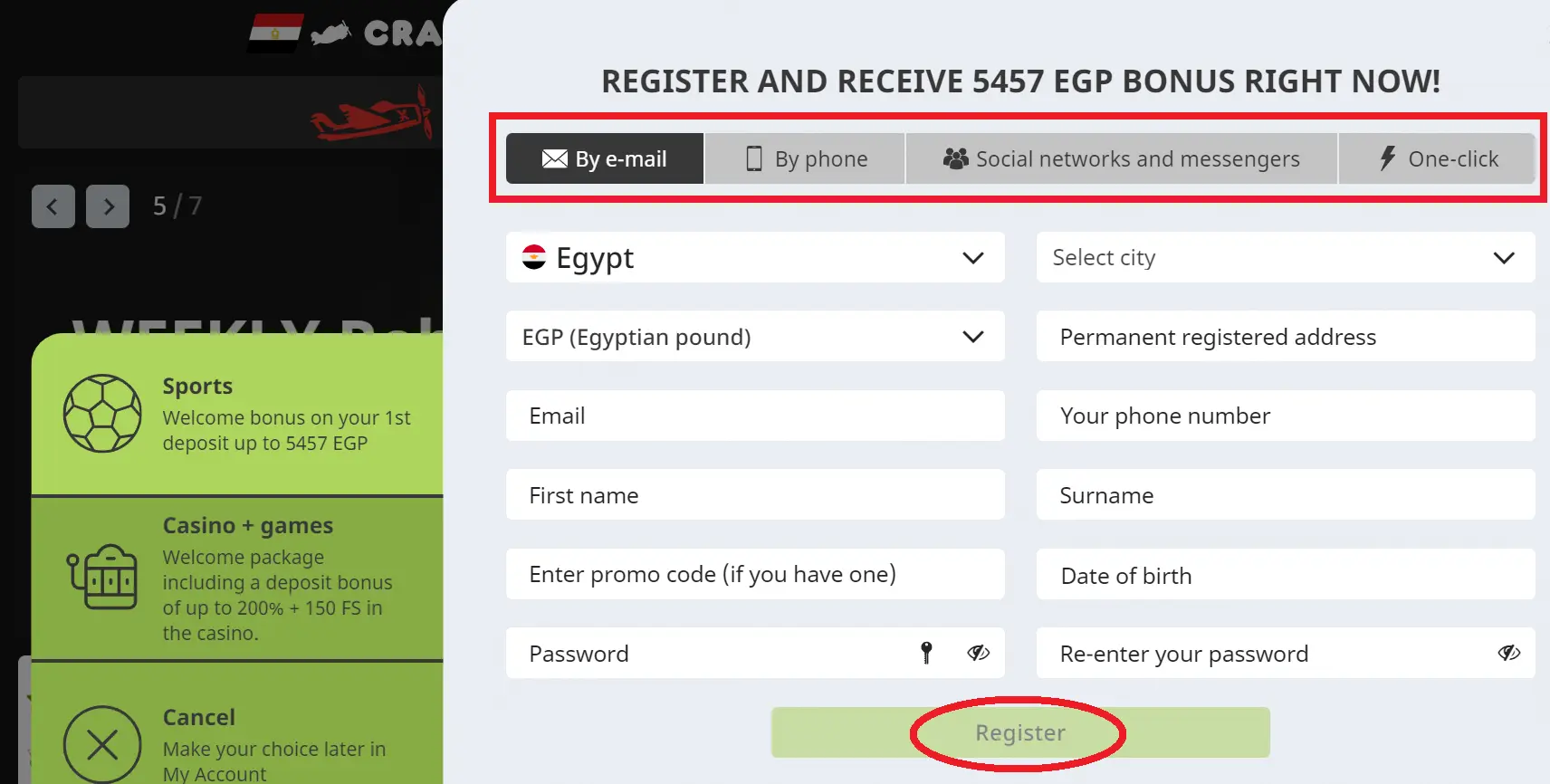Click the lightning bolt One-click icon
This screenshot has height=784, width=1550.
(1385, 158)
